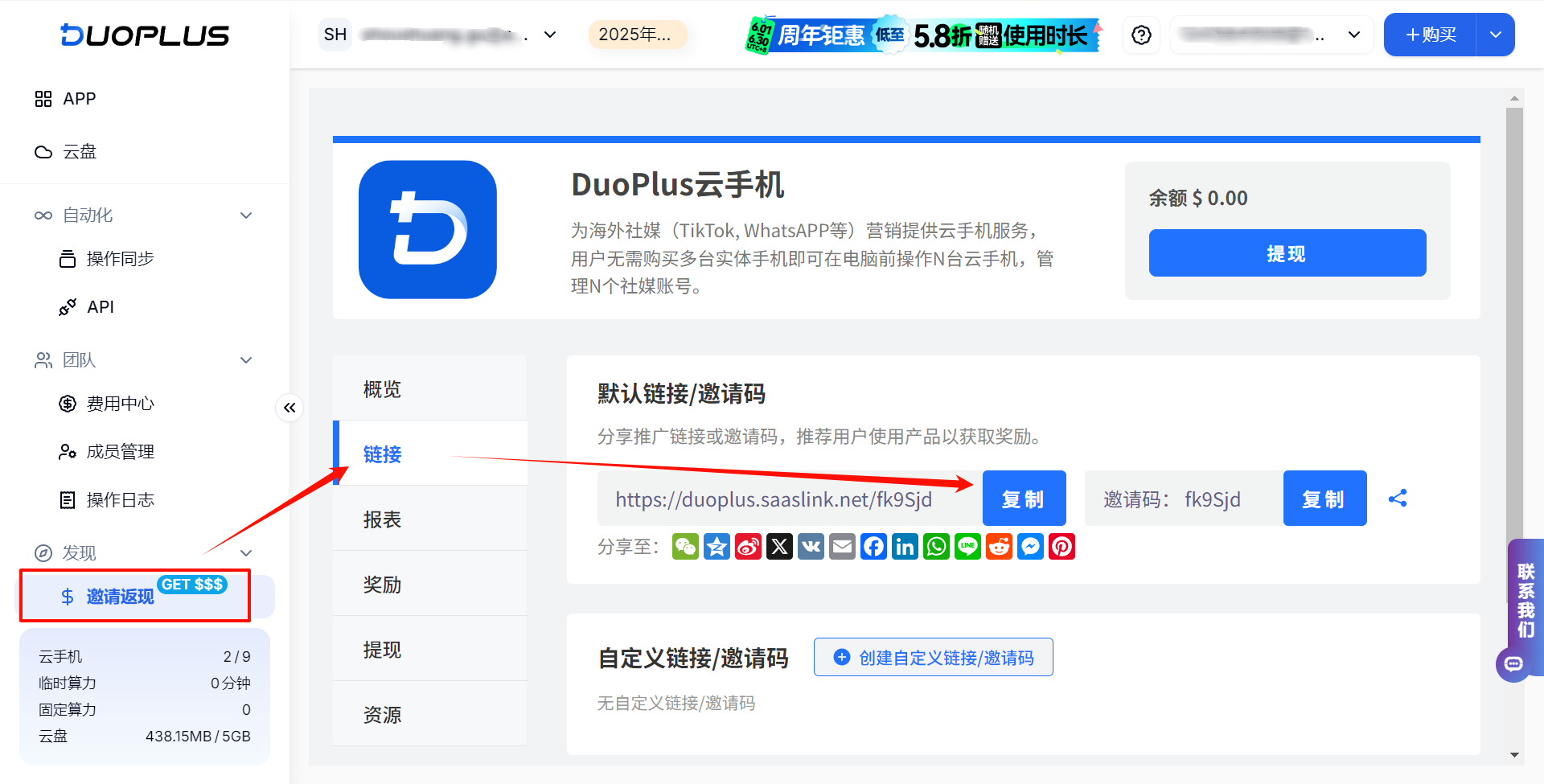The image size is (1544, 784).
Task: Switch to 资源 tab
Action: [x=430, y=714]
